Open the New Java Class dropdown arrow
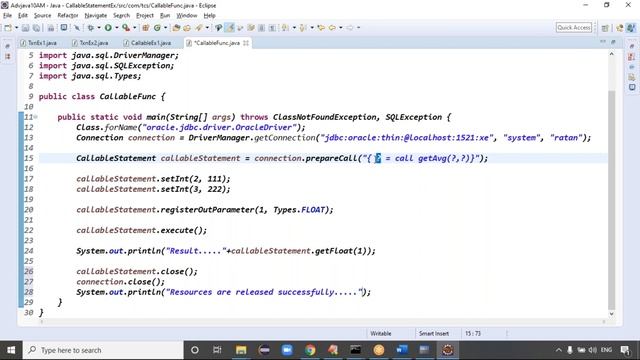Image resolution: width=640 pixels, height=360 pixels. pos(165,28)
